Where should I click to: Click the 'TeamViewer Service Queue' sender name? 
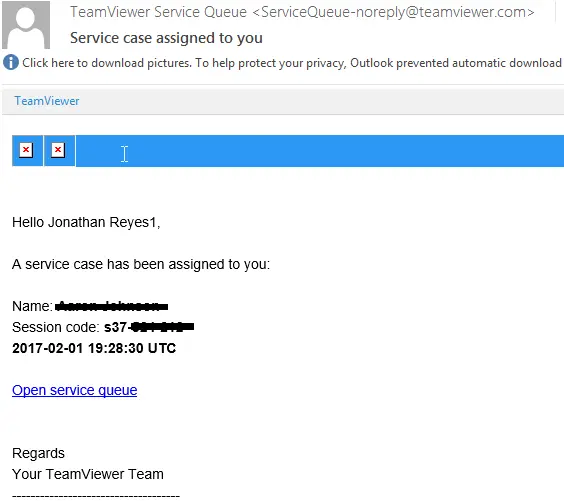(x=158, y=12)
